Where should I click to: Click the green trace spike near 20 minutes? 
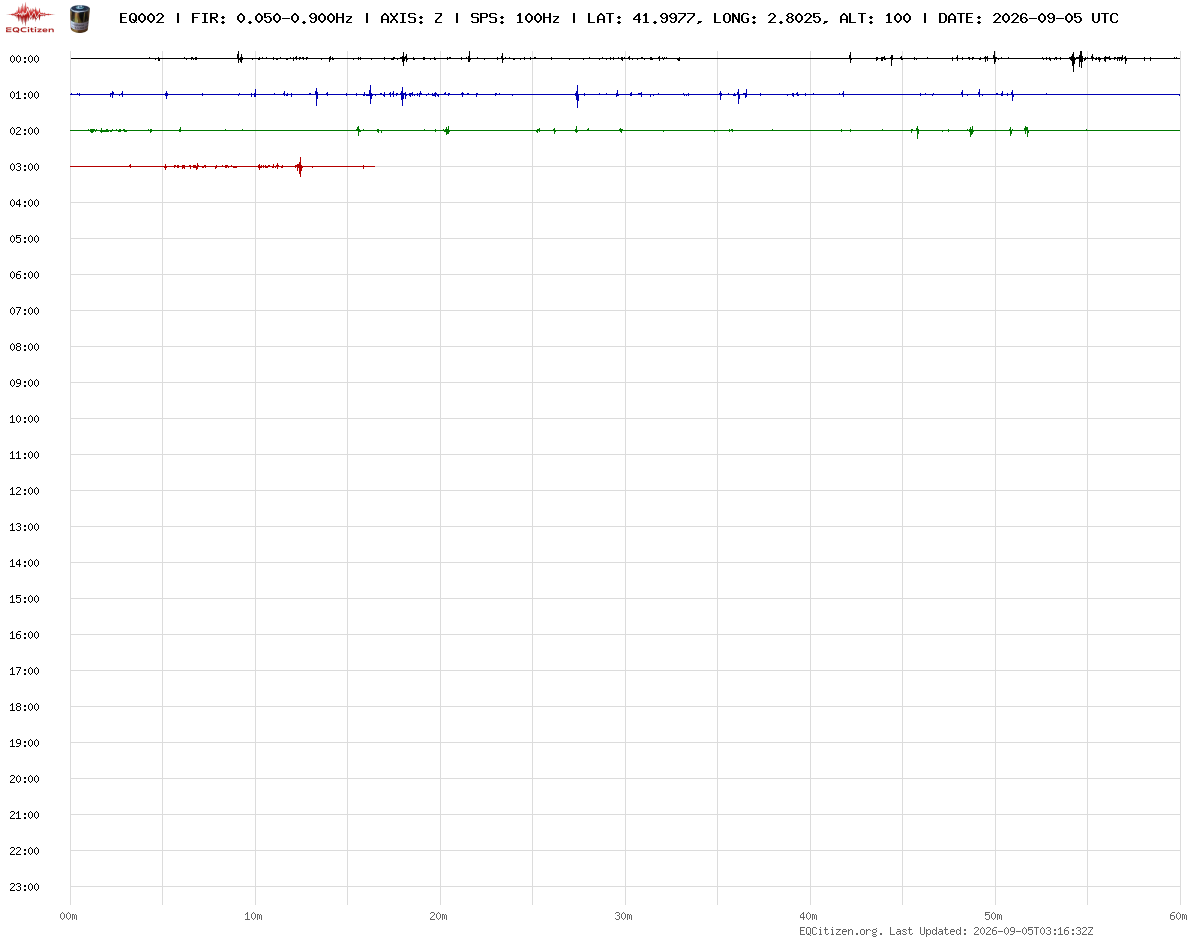tap(447, 130)
